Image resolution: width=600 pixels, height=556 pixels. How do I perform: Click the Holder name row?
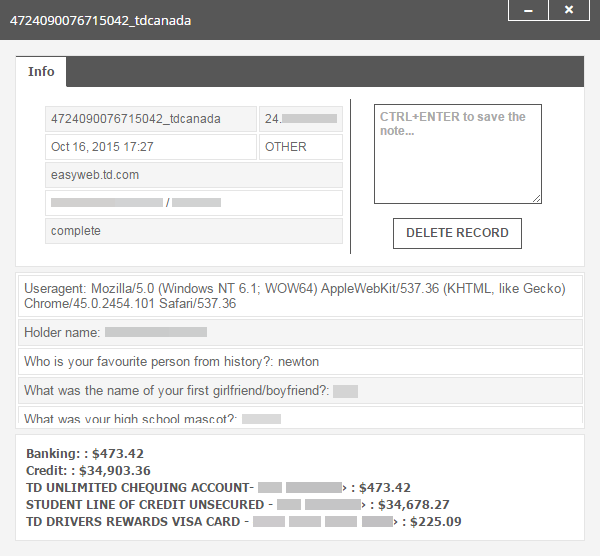[300, 332]
